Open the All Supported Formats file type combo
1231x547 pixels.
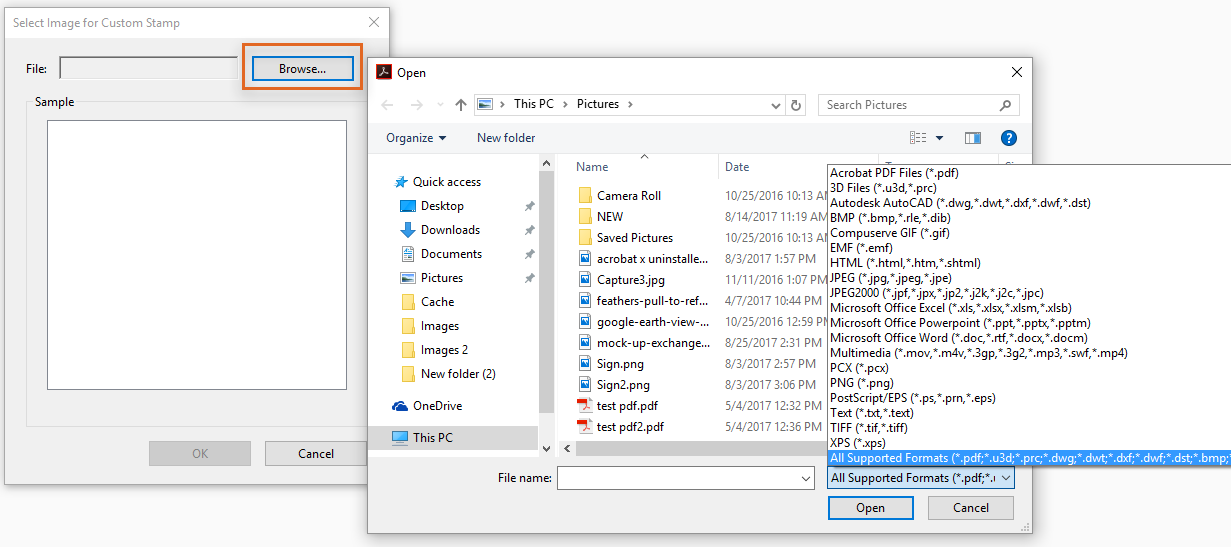922,478
